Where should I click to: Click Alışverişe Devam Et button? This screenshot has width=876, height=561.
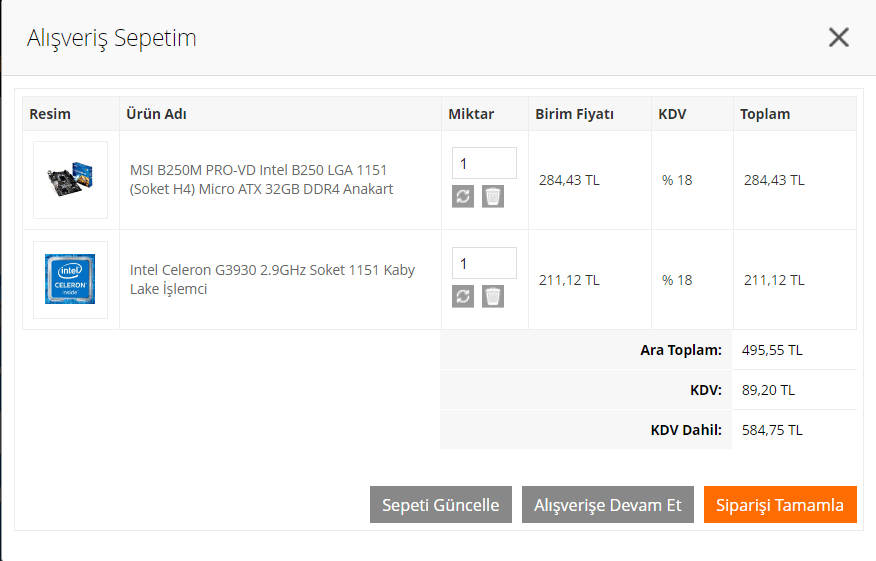tap(608, 505)
